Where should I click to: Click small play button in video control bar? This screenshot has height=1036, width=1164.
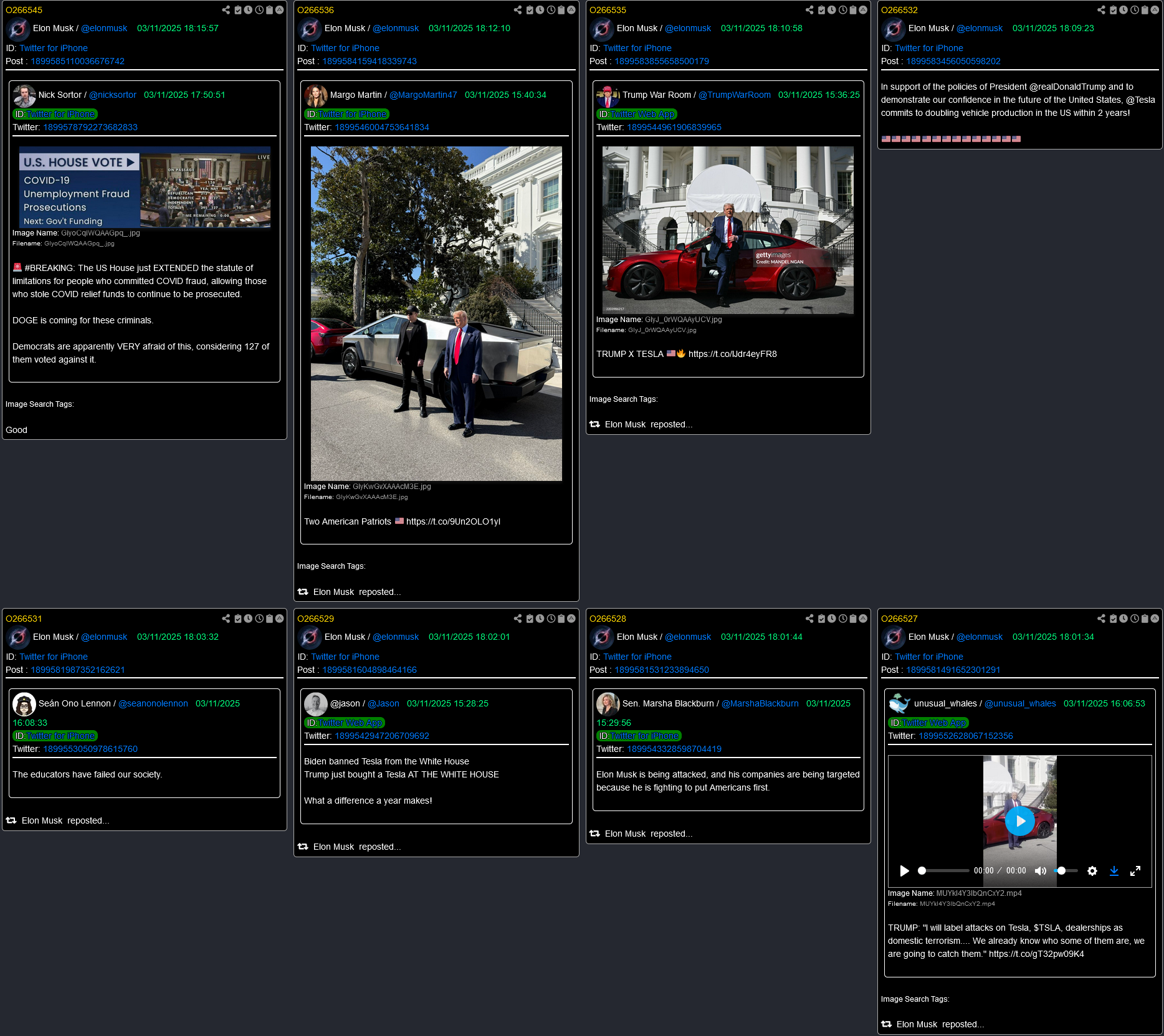(x=904, y=871)
